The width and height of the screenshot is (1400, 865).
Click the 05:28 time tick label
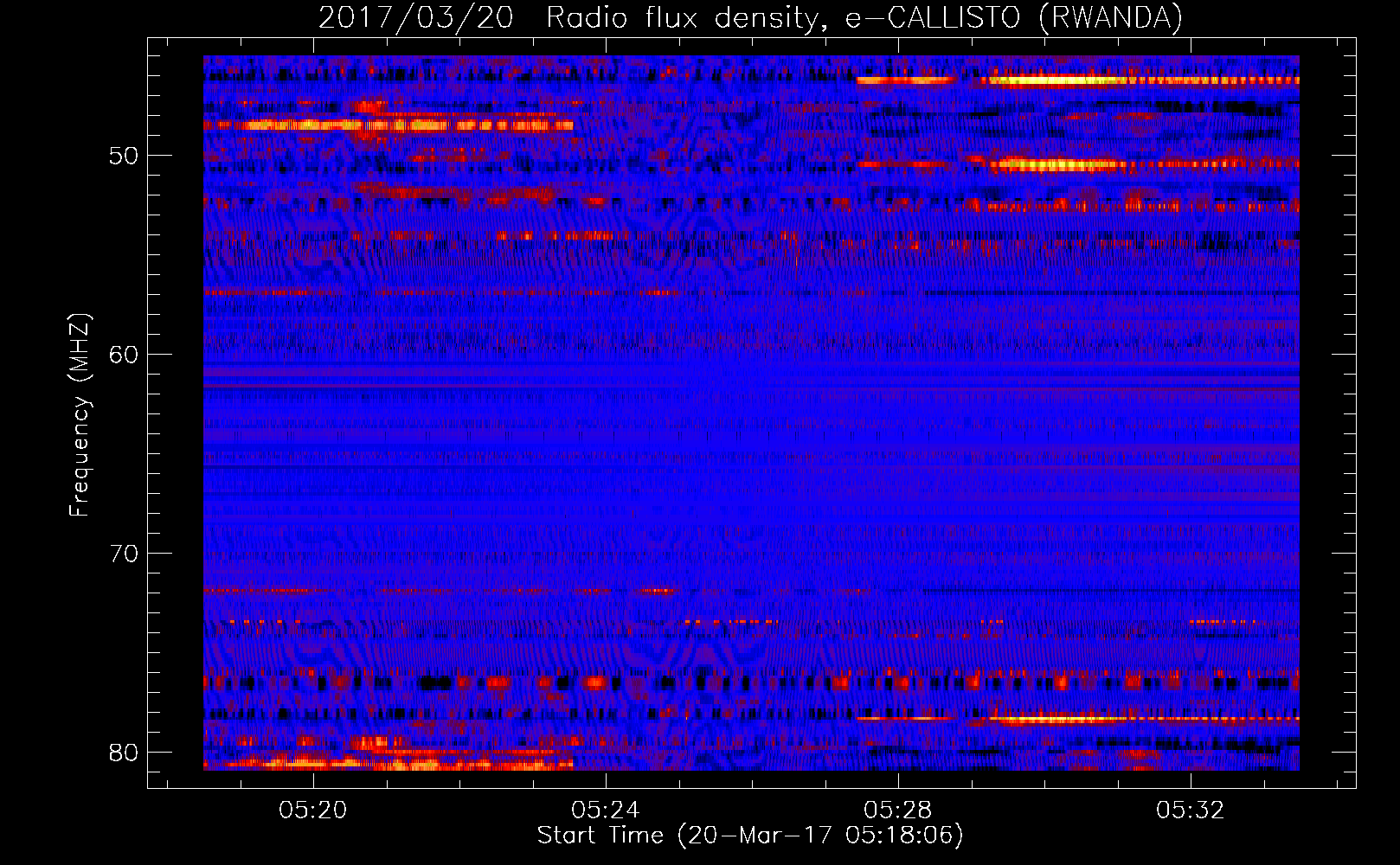(898, 810)
